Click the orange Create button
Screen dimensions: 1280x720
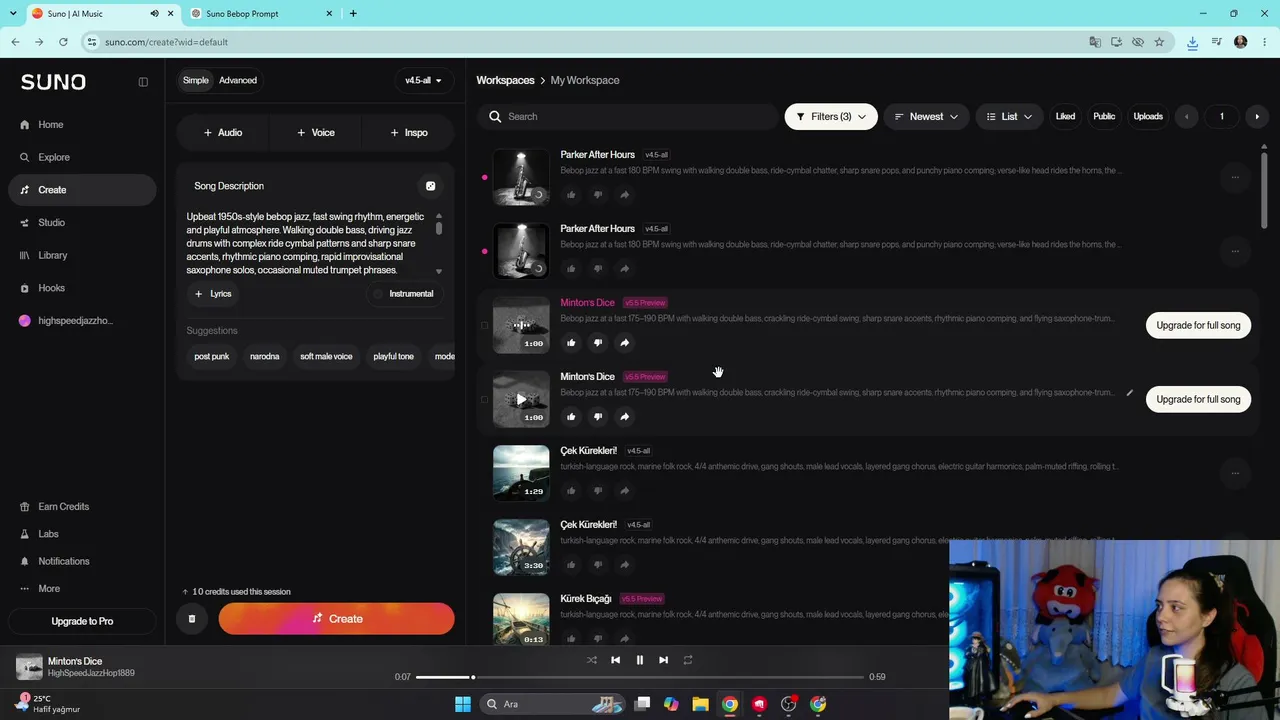pos(337,619)
